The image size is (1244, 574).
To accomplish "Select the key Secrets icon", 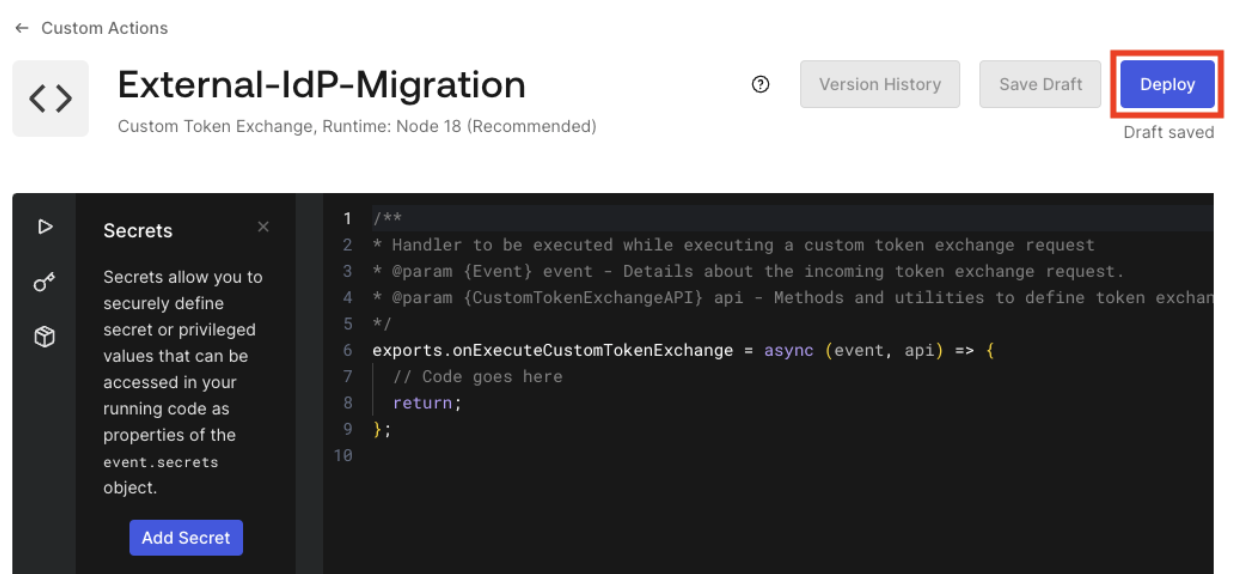I will click(44, 283).
